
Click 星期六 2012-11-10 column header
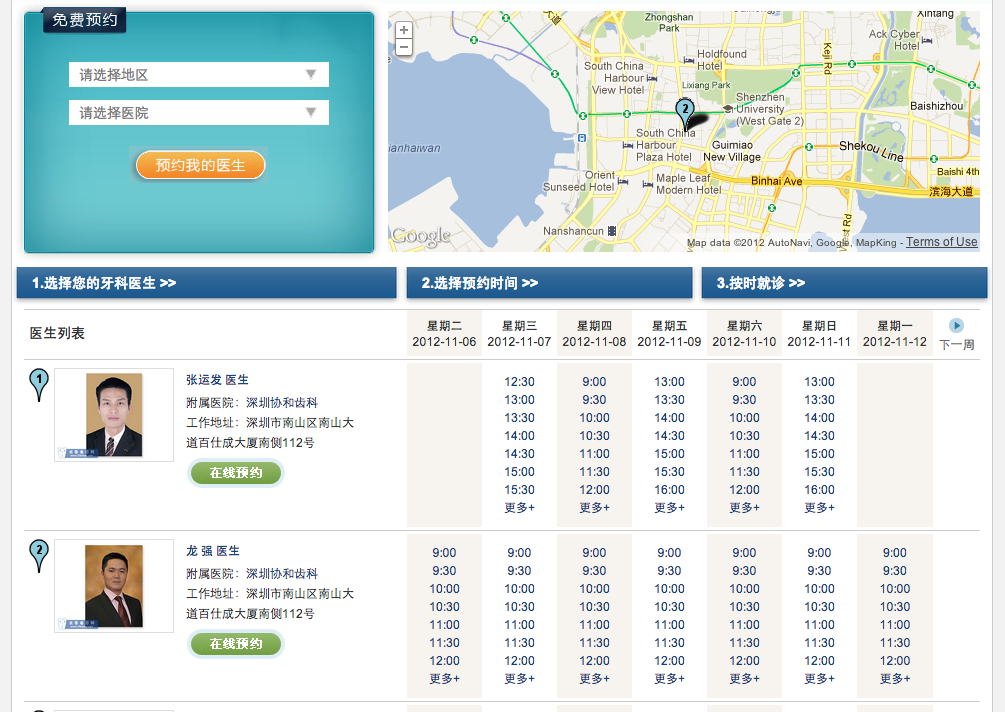point(744,334)
